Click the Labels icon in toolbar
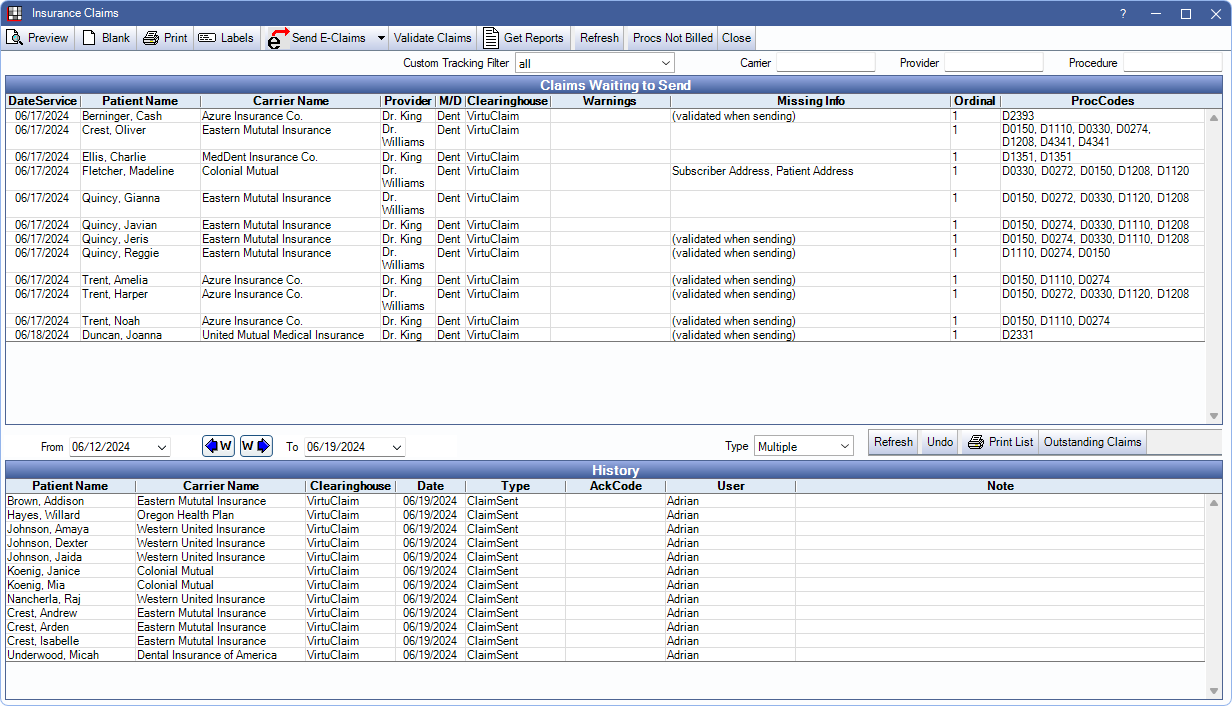This screenshot has height=706, width=1232. (x=207, y=38)
